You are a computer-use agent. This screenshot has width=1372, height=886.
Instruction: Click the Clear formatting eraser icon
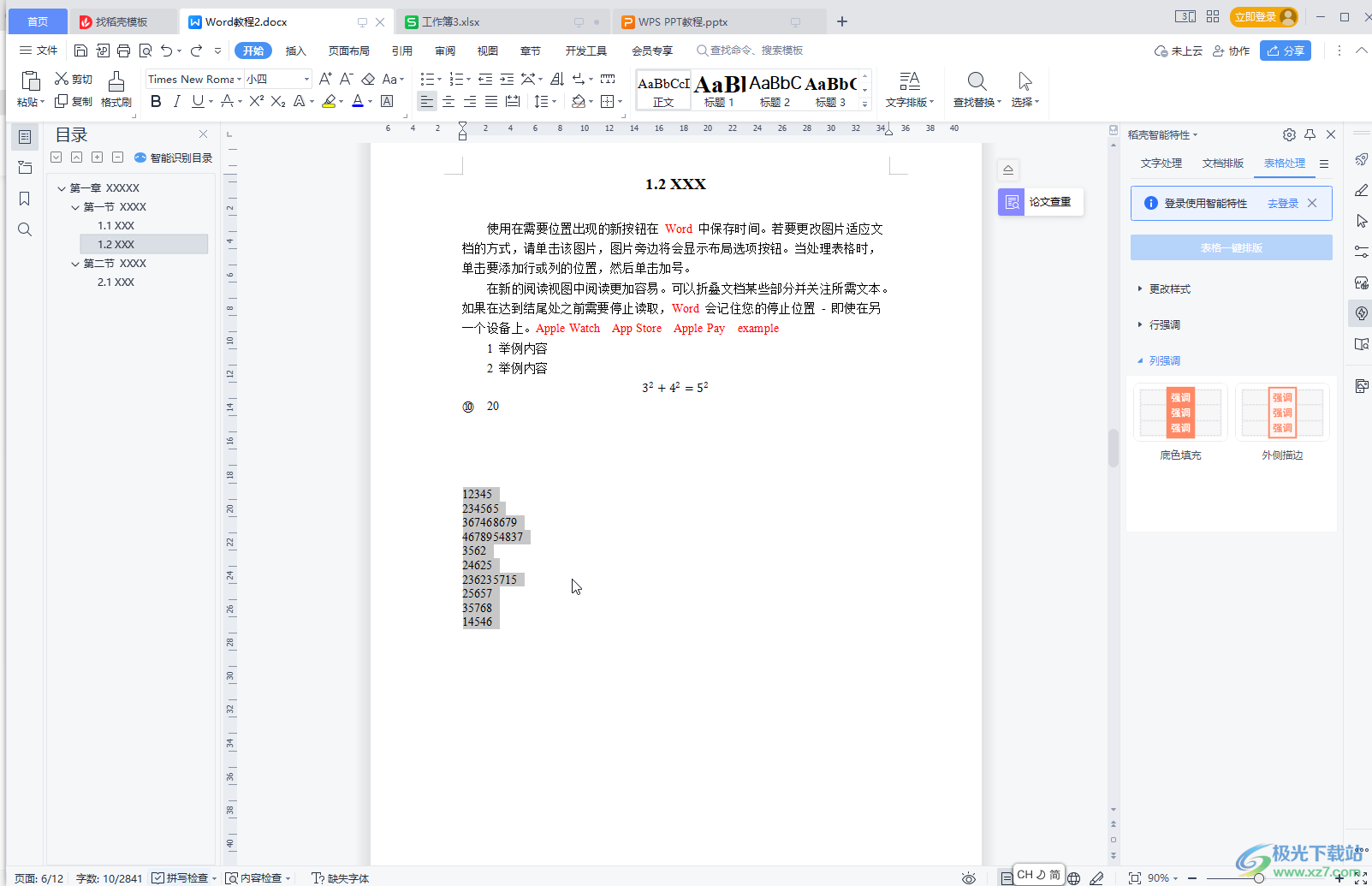pyautogui.click(x=368, y=79)
